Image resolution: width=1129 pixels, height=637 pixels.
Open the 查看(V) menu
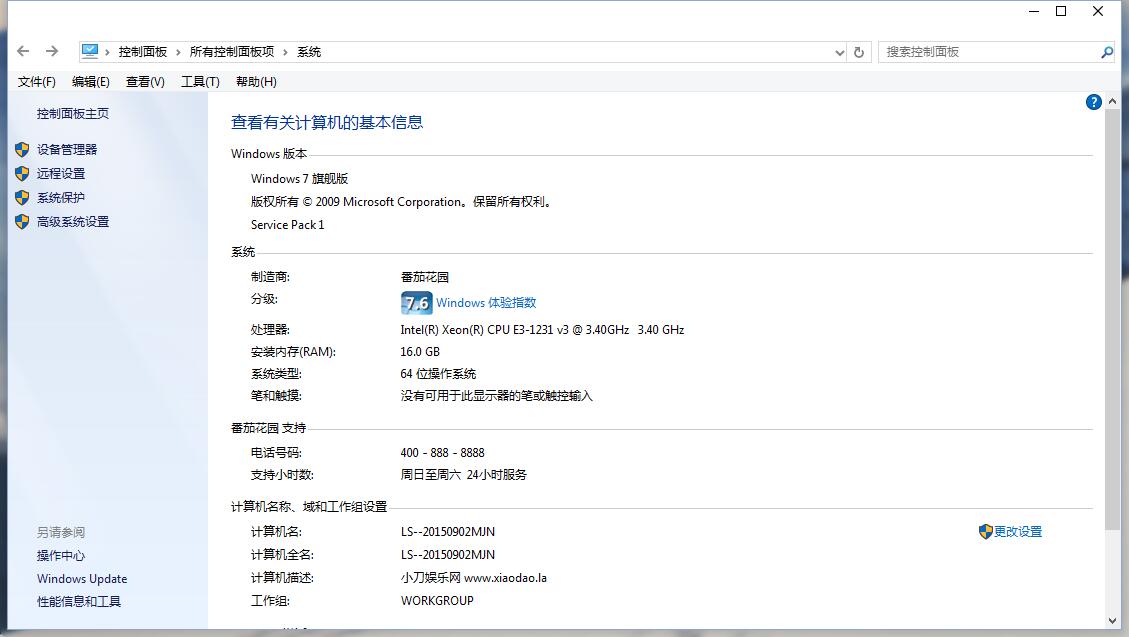[x=145, y=81]
